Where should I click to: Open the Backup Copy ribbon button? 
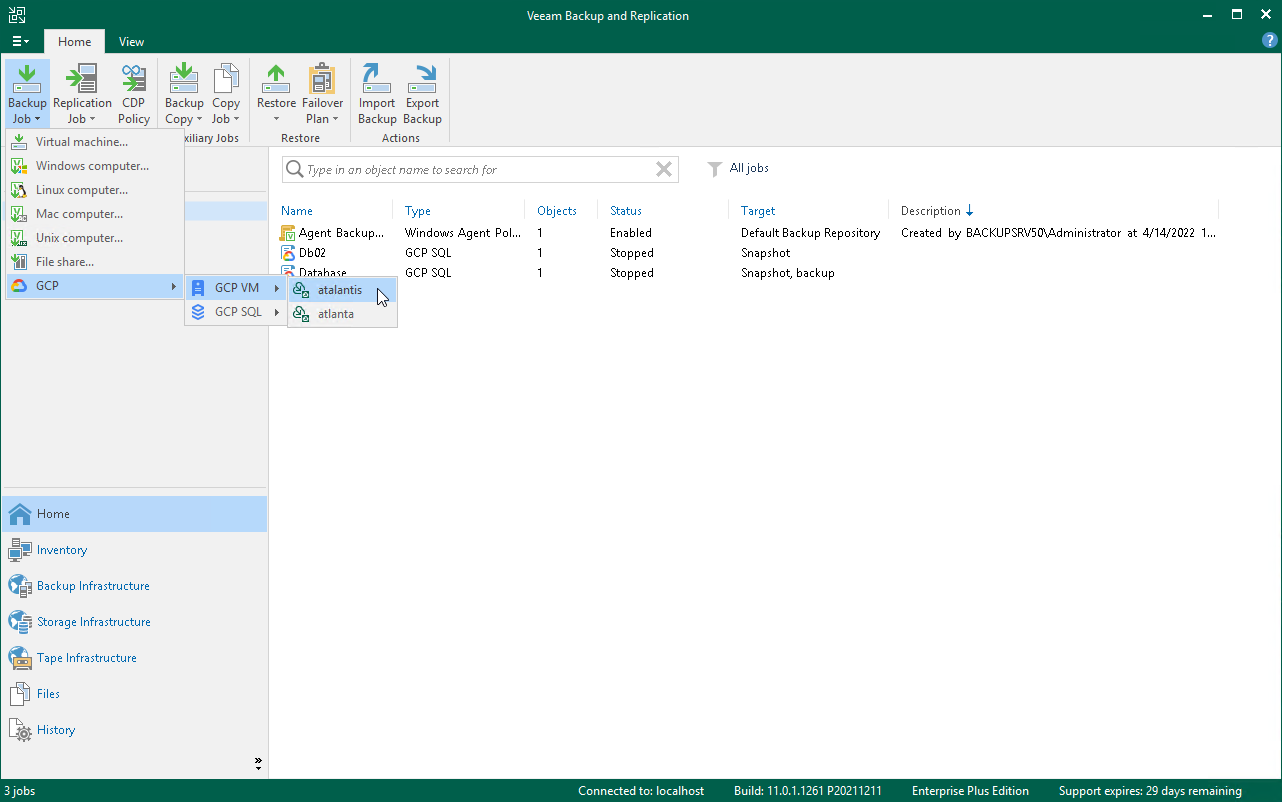(184, 94)
